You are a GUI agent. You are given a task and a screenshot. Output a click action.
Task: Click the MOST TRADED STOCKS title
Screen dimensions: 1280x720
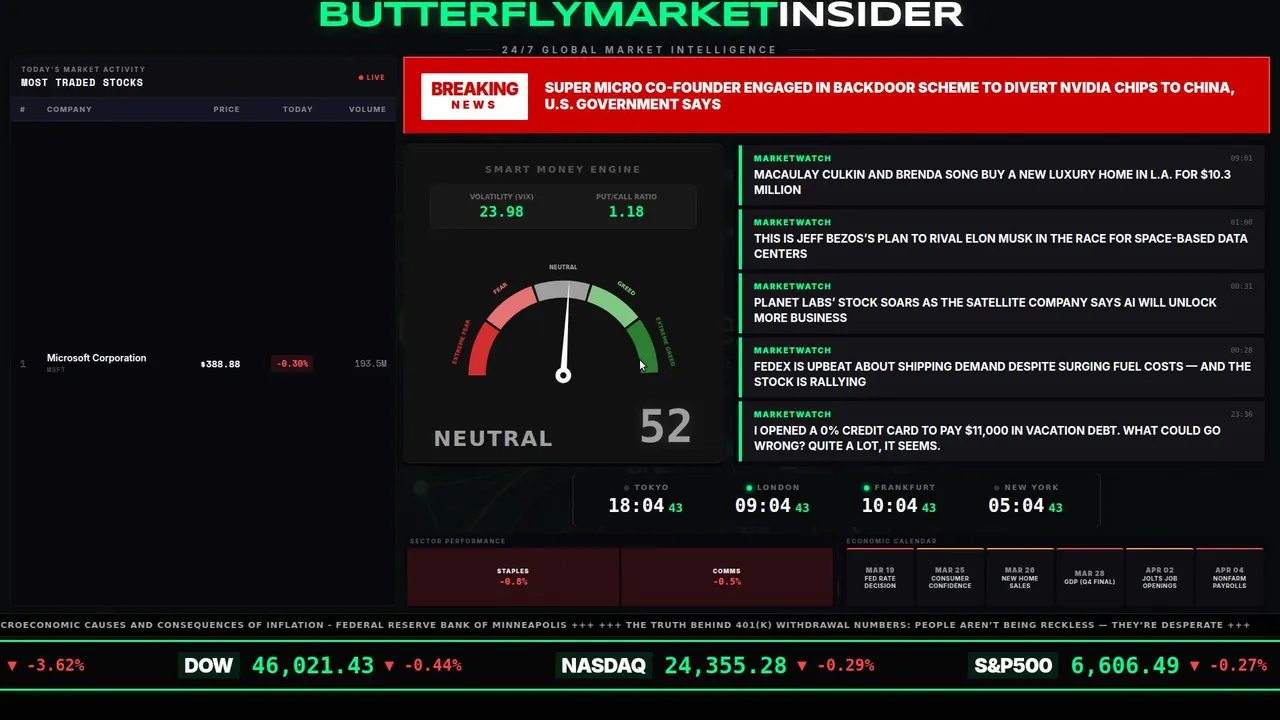click(x=82, y=83)
